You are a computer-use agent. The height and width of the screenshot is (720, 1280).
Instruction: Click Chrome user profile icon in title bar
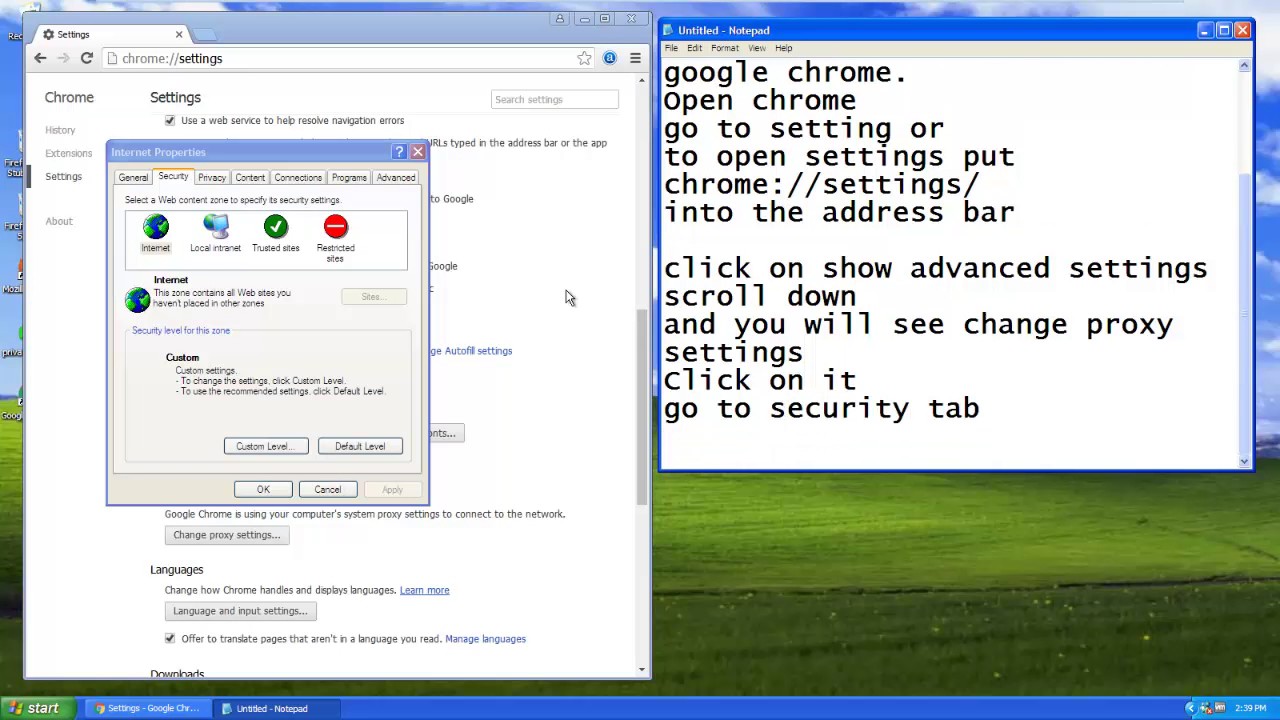point(560,19)
